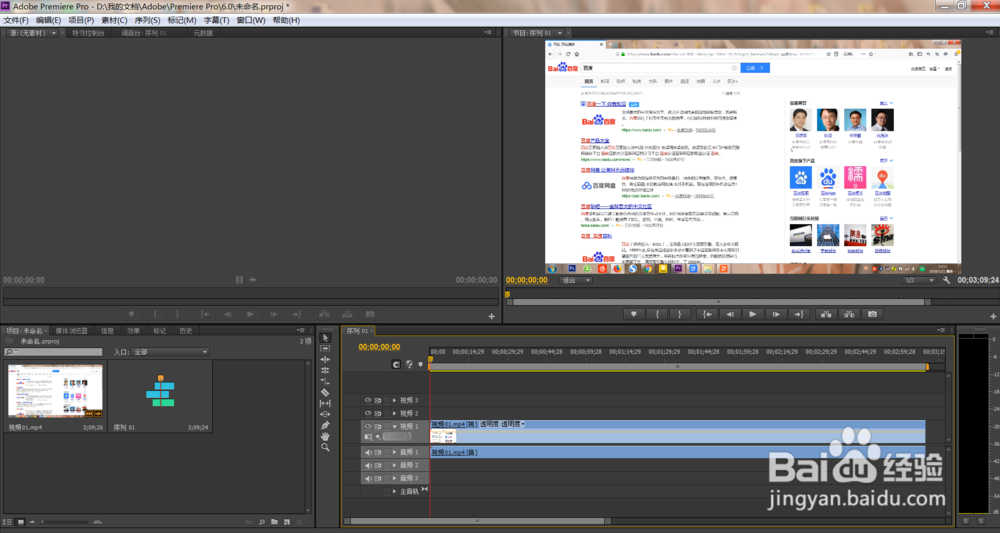1000x533 pixels.
Task: Step forward one frame in Program monitor
Action: click(x=776, y=314)
